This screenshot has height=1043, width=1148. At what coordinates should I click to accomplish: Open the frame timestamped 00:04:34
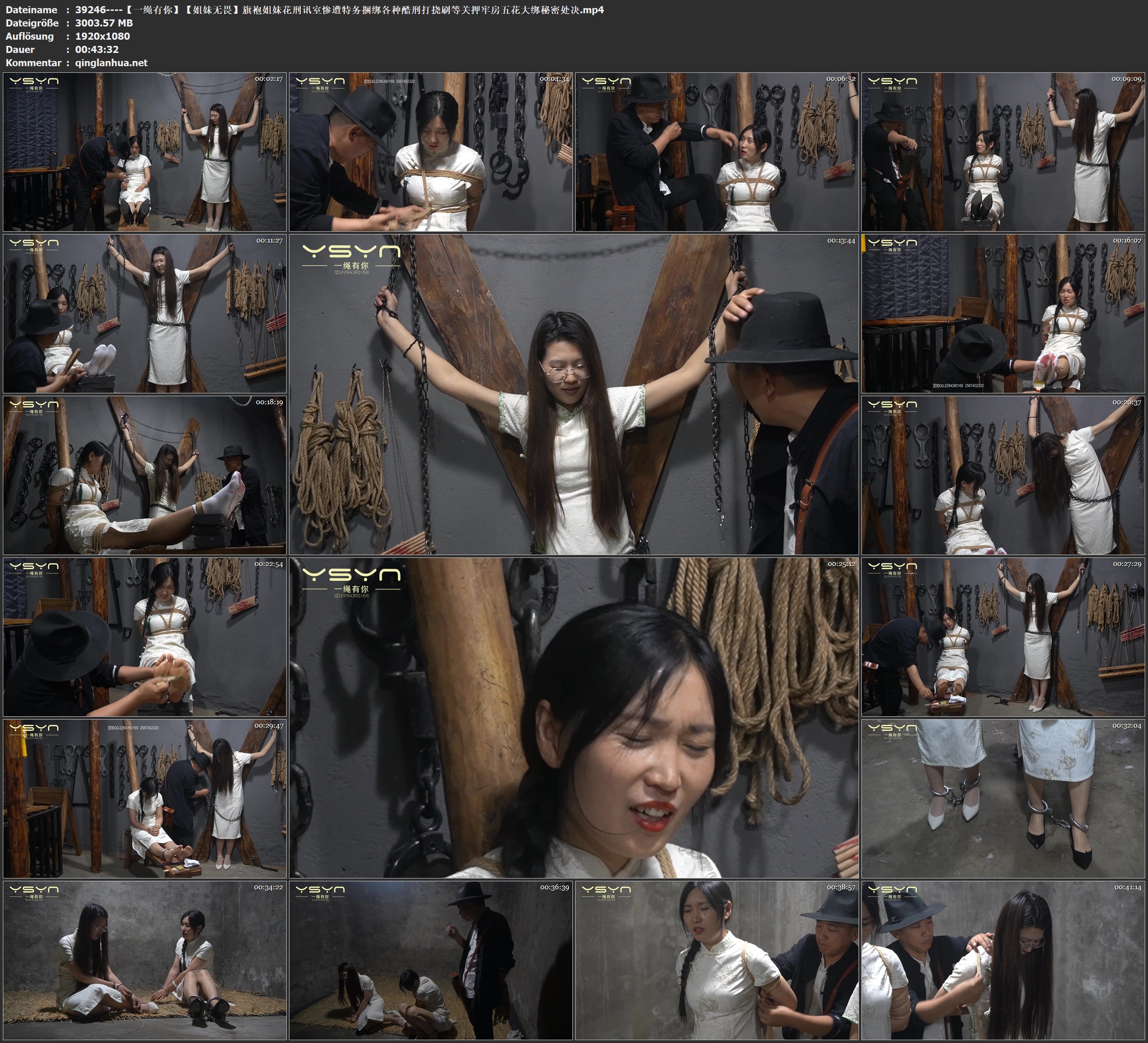(x=430, y=151)
